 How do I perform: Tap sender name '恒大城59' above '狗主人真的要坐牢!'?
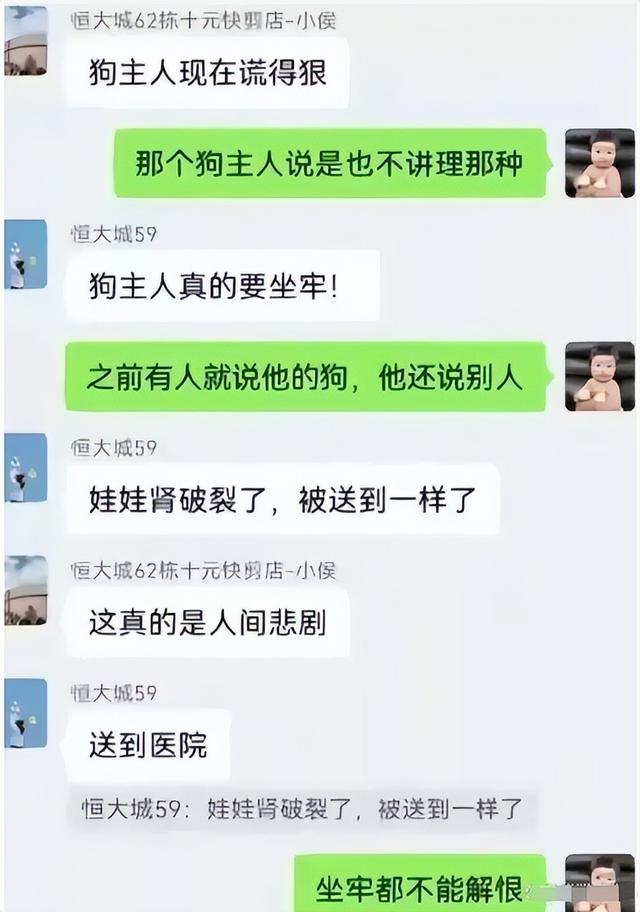pos(113,234)
